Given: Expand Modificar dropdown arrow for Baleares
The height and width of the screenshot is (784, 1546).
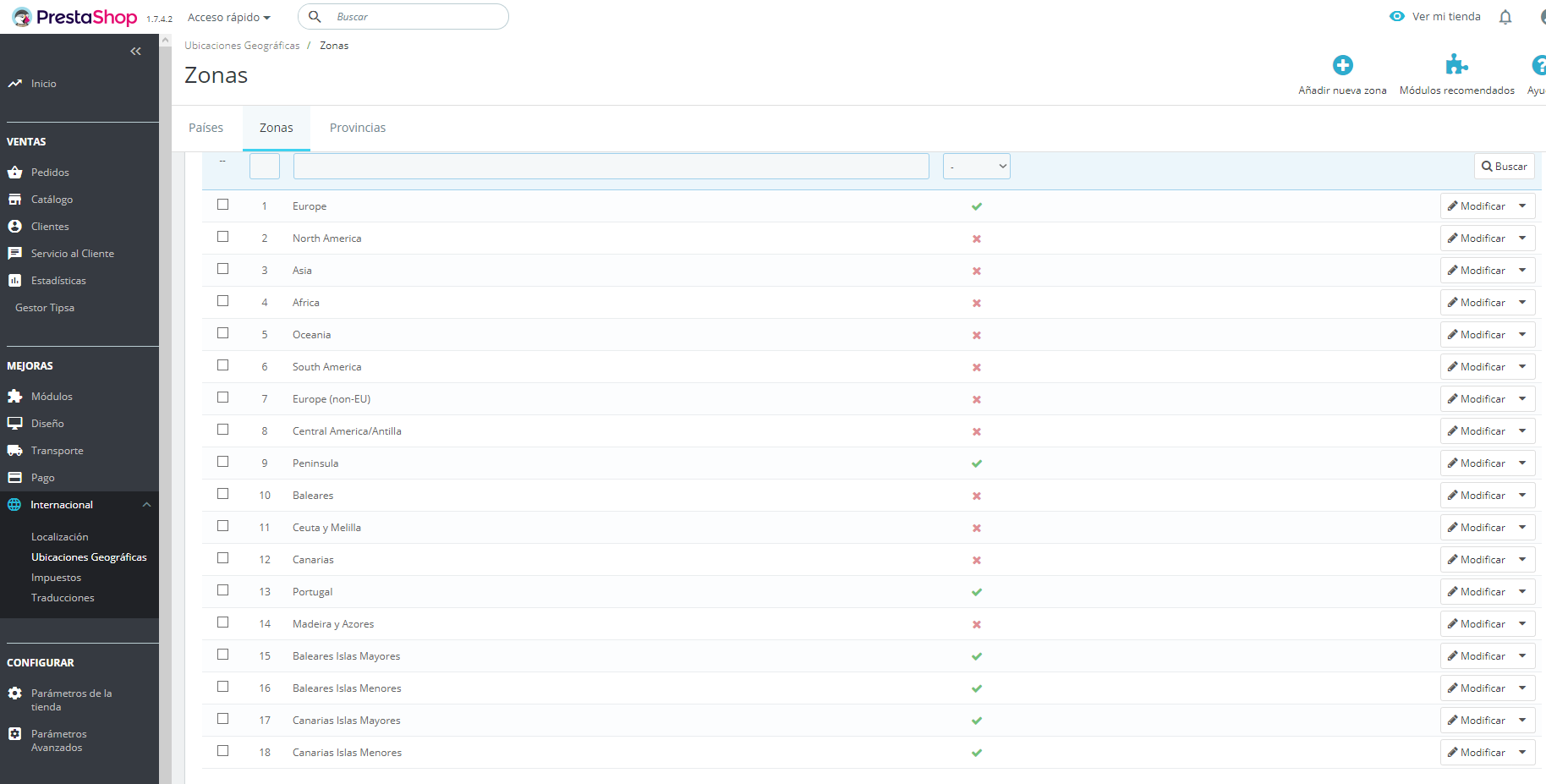Looking at the screenshot, I should coord(1522,496).
